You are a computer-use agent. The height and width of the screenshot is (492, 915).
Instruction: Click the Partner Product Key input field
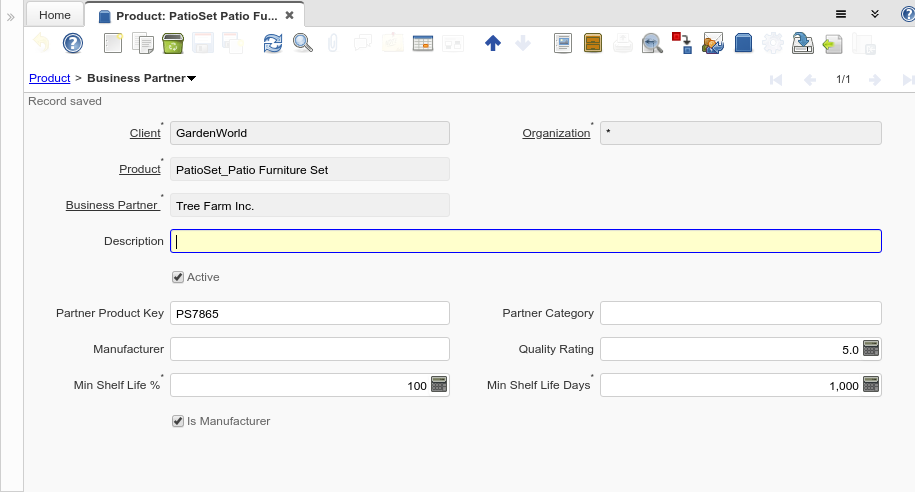click(309, 313)
